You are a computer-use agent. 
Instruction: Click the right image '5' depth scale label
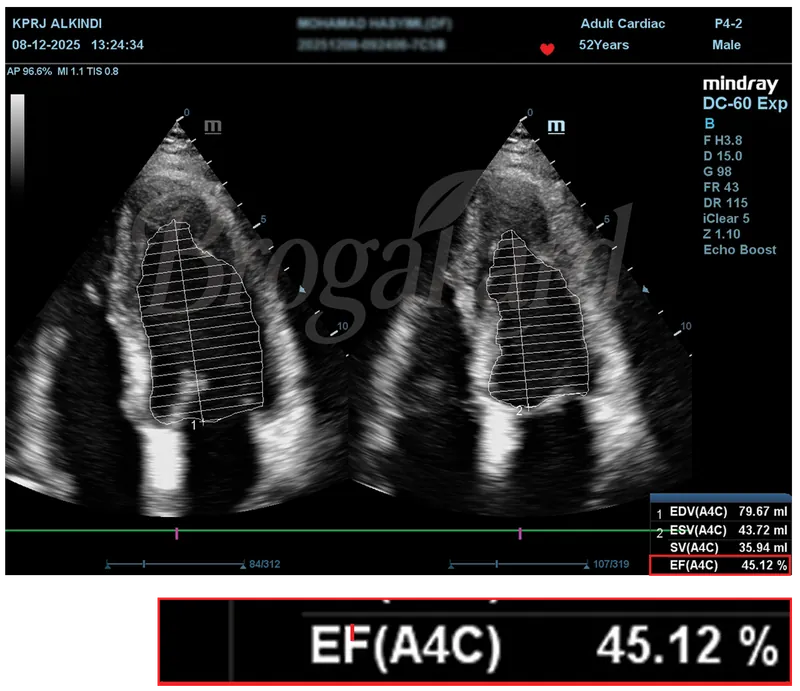(607, 219)
